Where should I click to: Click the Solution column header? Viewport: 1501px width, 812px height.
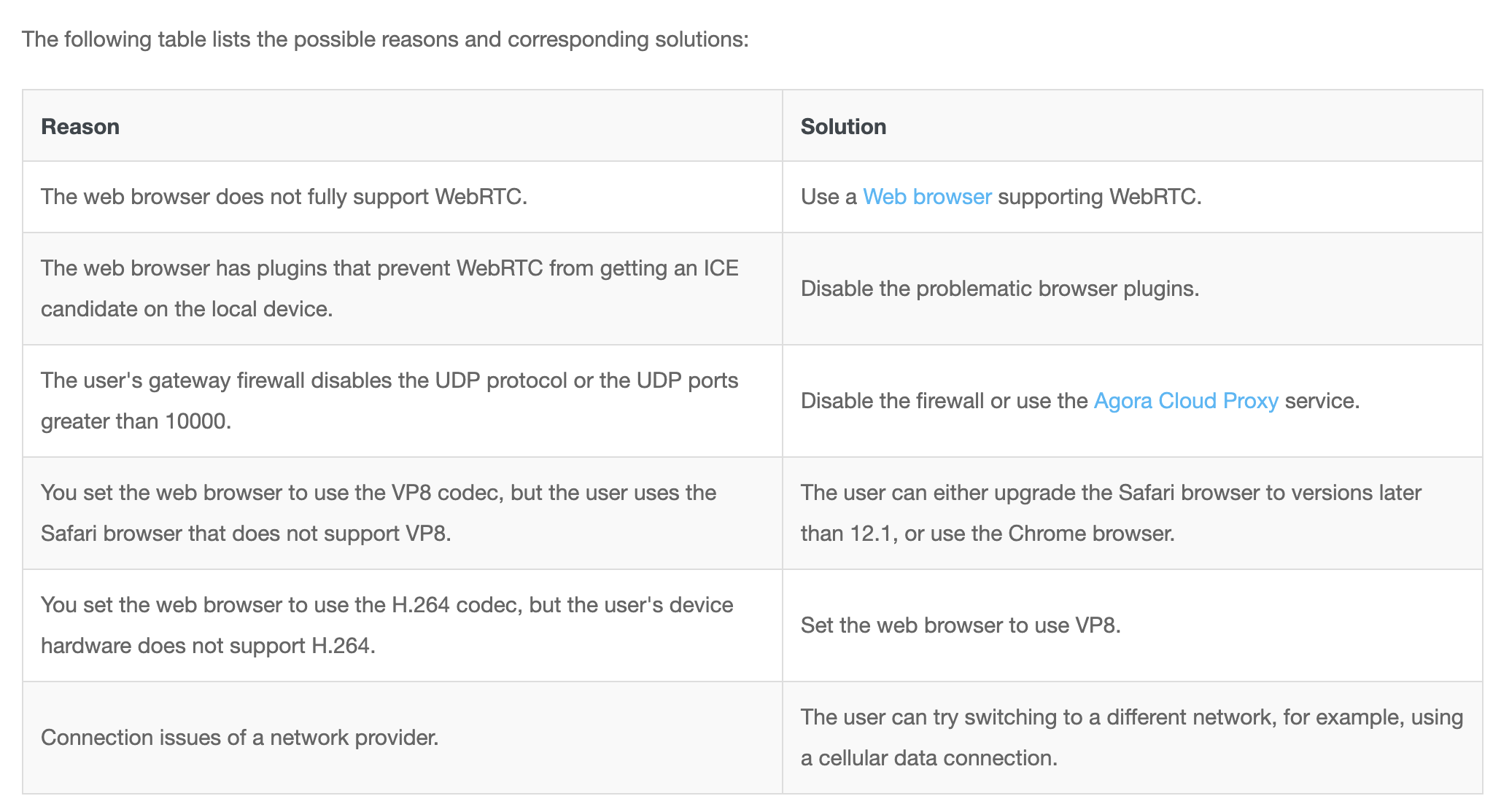pyautogui.click(x=843, y=126)
